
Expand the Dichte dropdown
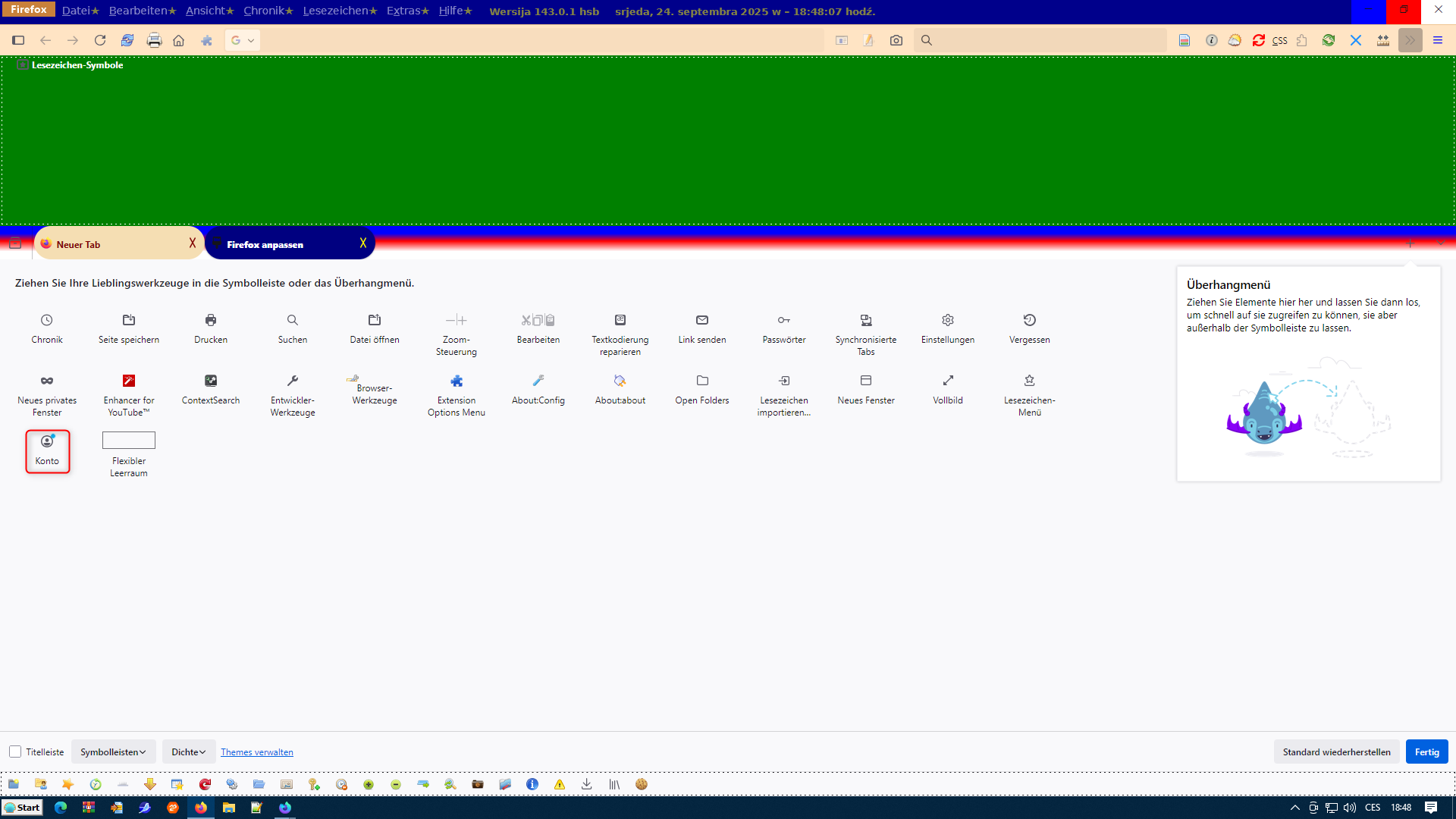coord(188,752)
